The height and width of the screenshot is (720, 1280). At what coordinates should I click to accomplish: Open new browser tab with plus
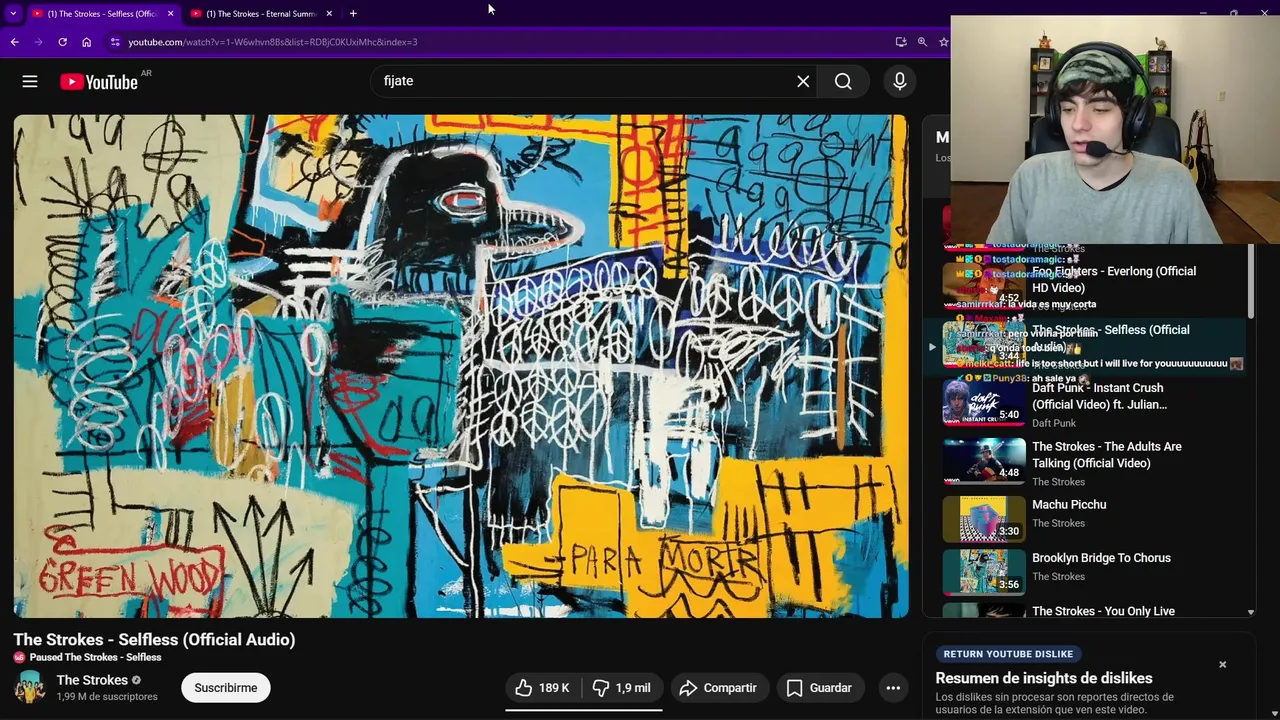pos(353,13)
